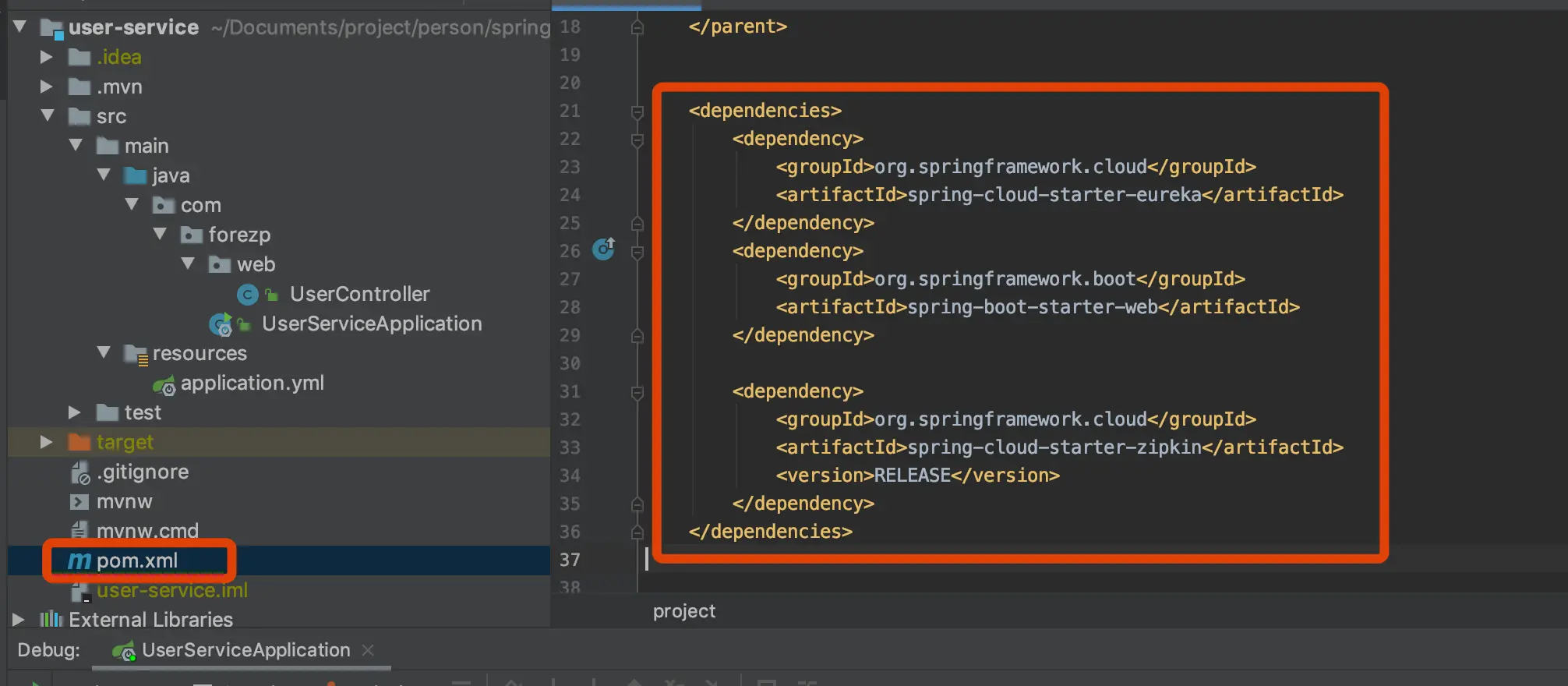Viewport: 1568px width, 686px height.
Task: Close the UserServiceApplication debug tab
Action: (369, 650)
